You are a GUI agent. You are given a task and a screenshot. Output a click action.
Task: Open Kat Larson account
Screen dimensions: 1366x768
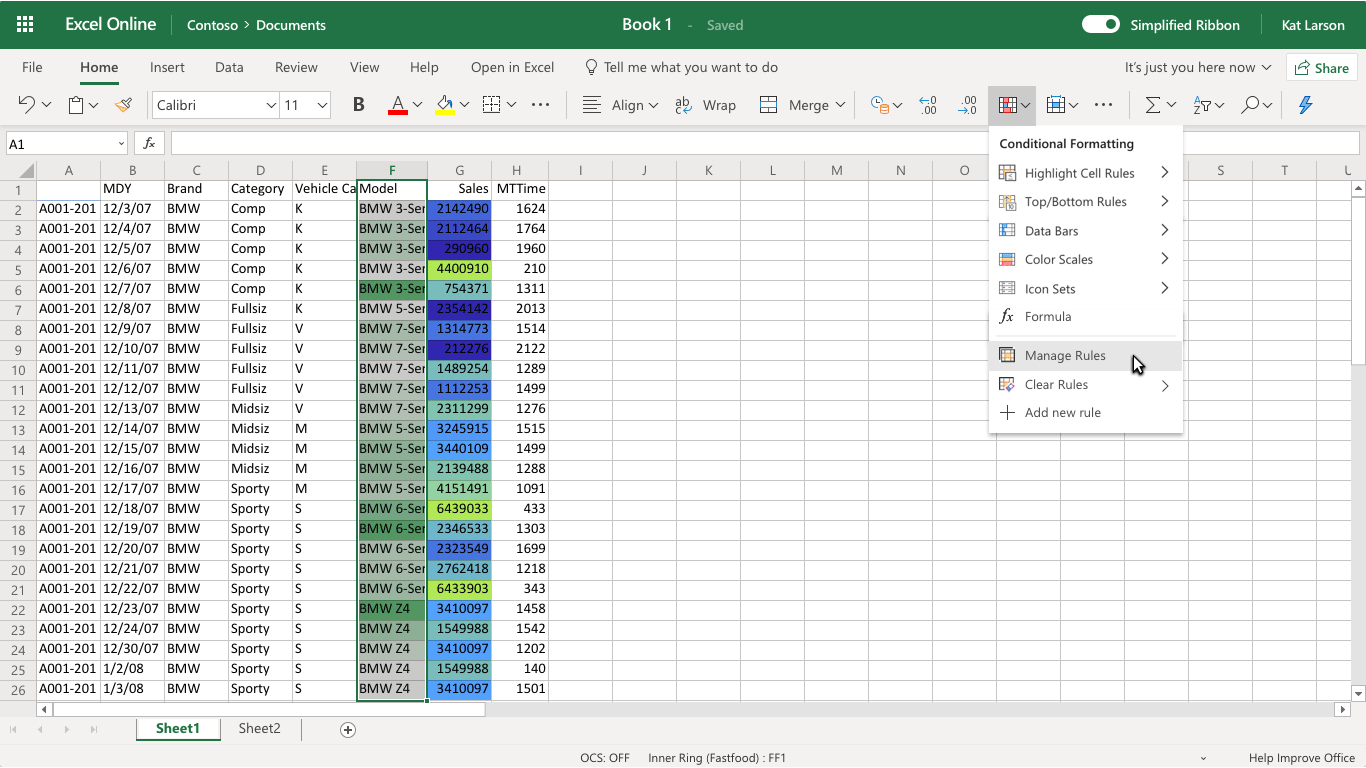(1313, 25)
